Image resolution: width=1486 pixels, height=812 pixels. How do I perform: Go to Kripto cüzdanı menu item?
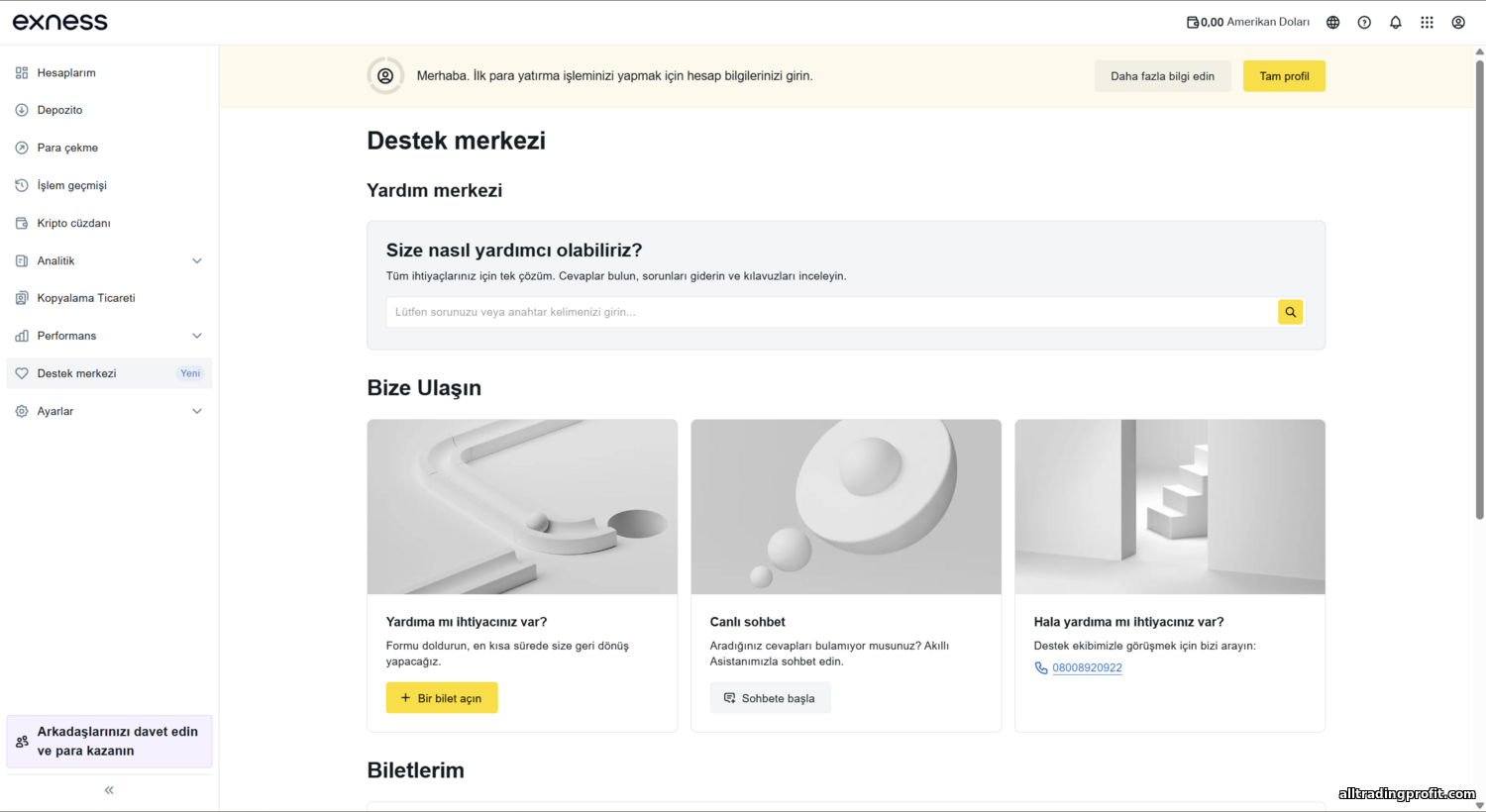(x=73, y=223)
